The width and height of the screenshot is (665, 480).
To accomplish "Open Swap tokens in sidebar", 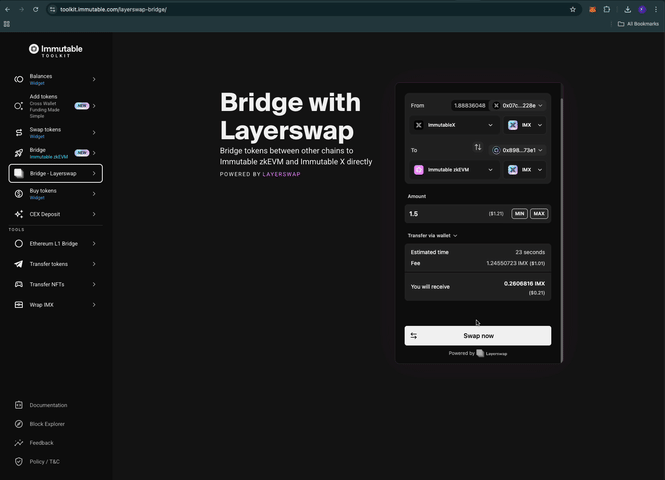I will click(x=56, y=133).
